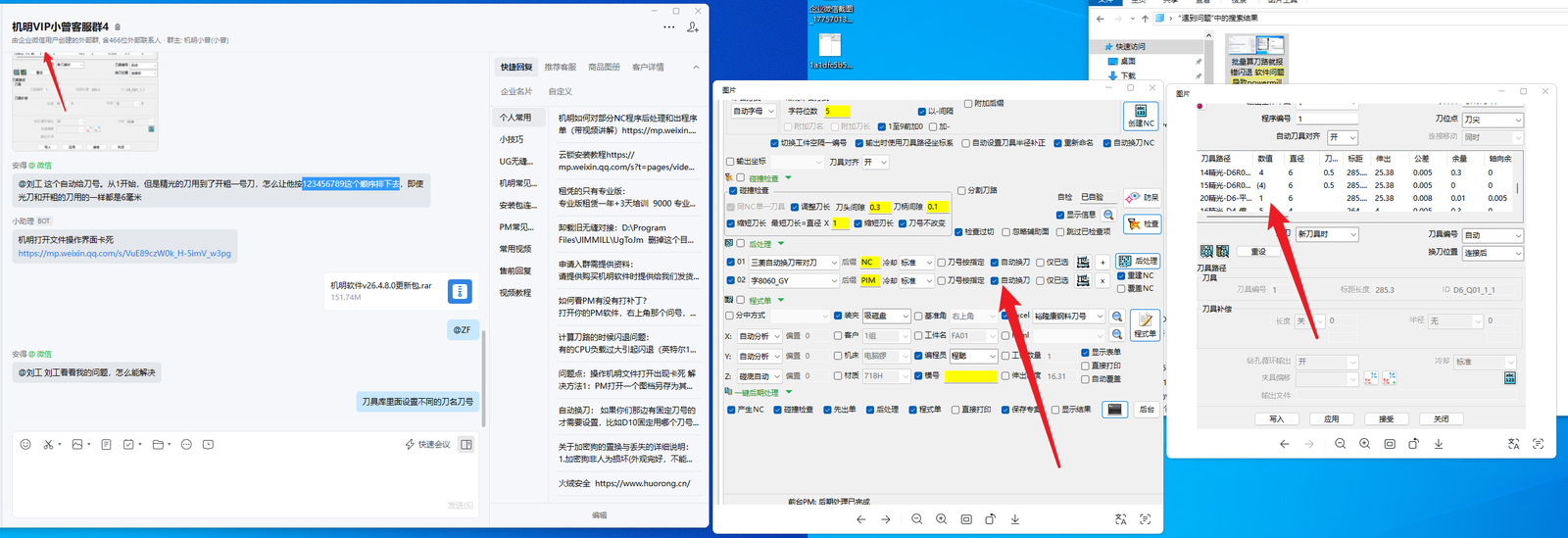Toggle the 分割刀路 checkbox

tap(961, 190)
